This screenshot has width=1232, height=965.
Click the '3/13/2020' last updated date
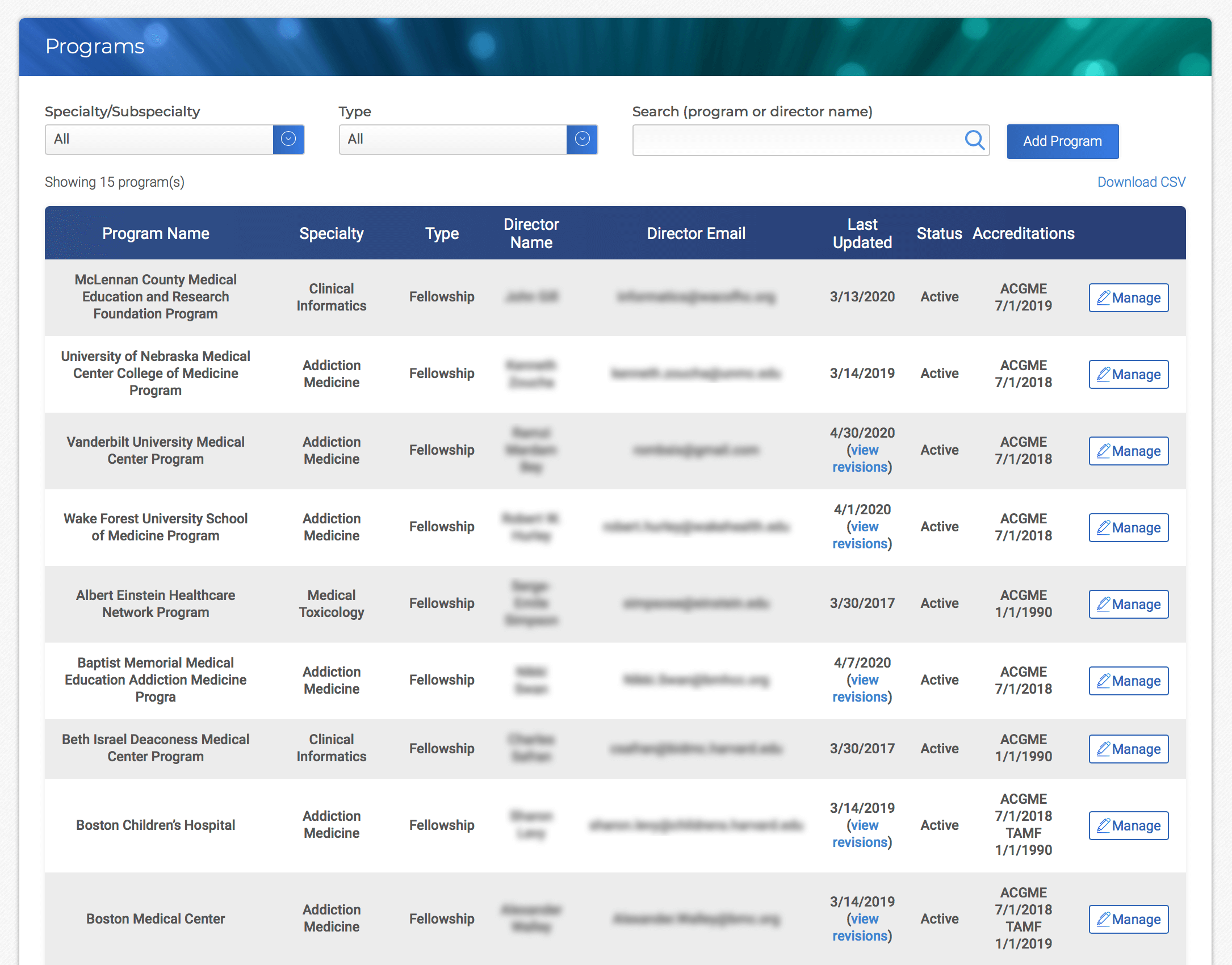pyautogui.click(x=862, y=296)
